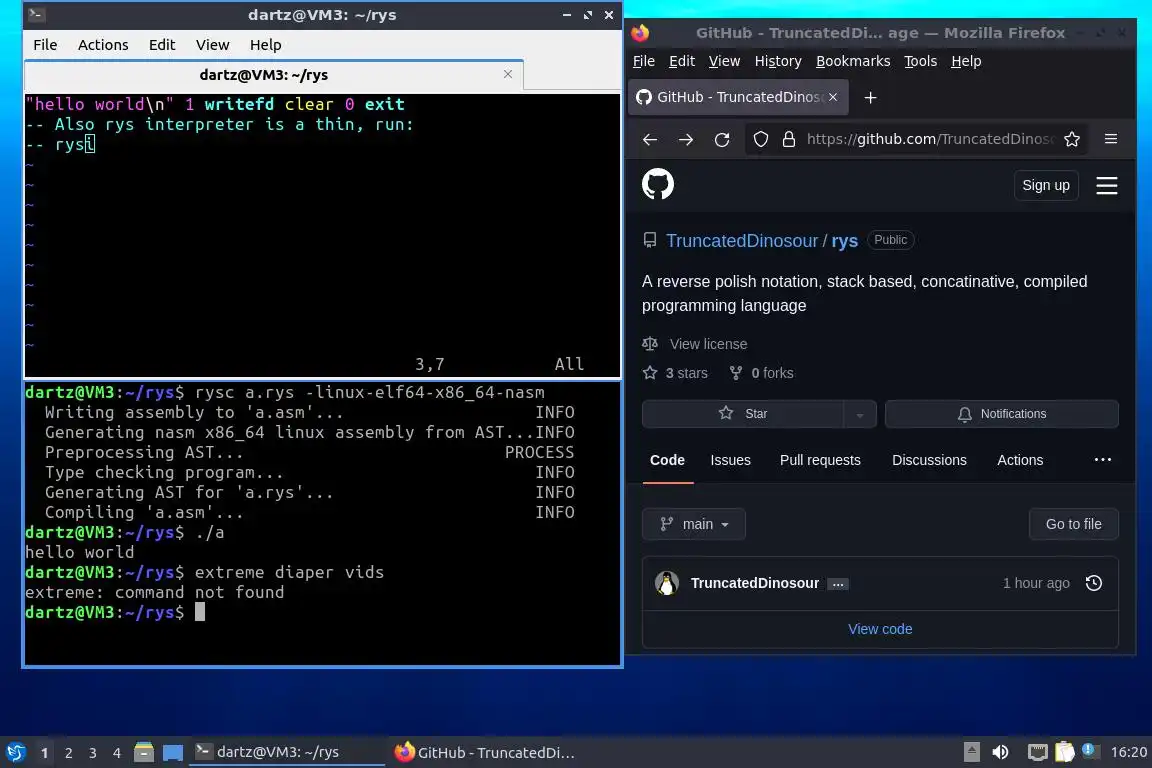Image resolution: width=1152 pixels, height=768 pixels.
Task: Click the commit history clock icon
Action: tap(1094, 583)
